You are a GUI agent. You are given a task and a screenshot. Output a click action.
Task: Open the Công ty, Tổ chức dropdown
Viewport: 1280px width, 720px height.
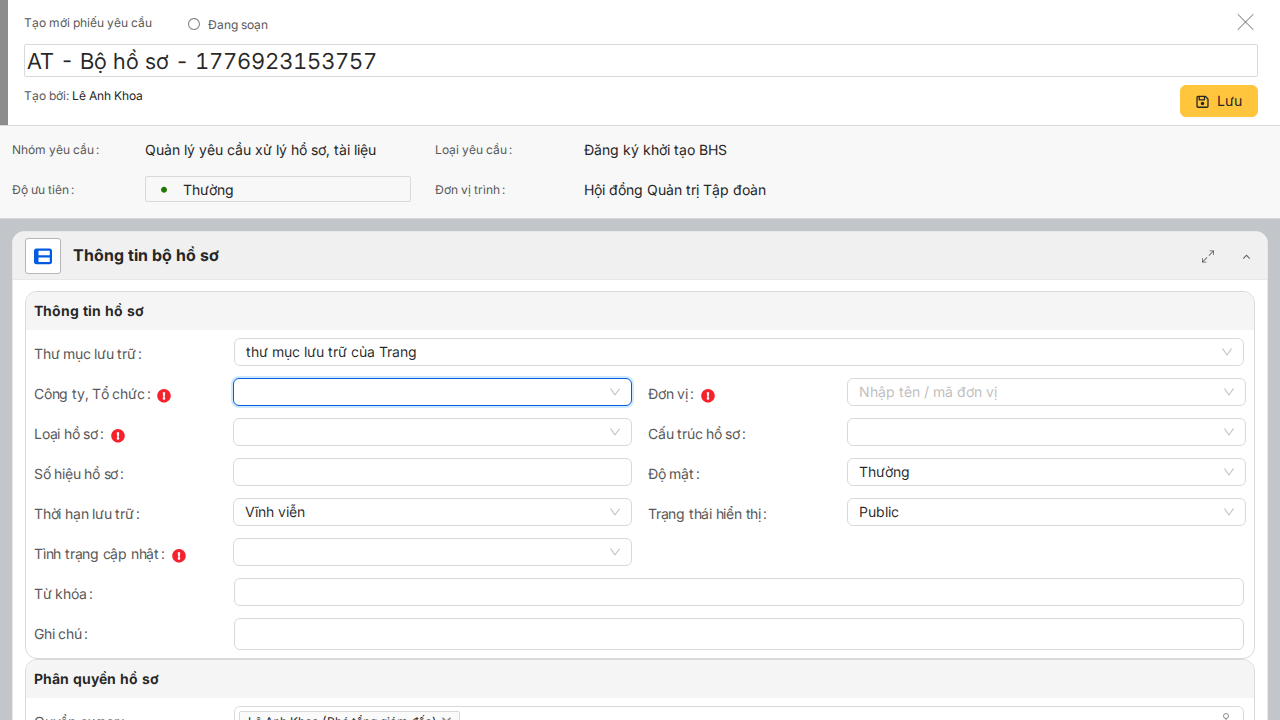point(432,392)
